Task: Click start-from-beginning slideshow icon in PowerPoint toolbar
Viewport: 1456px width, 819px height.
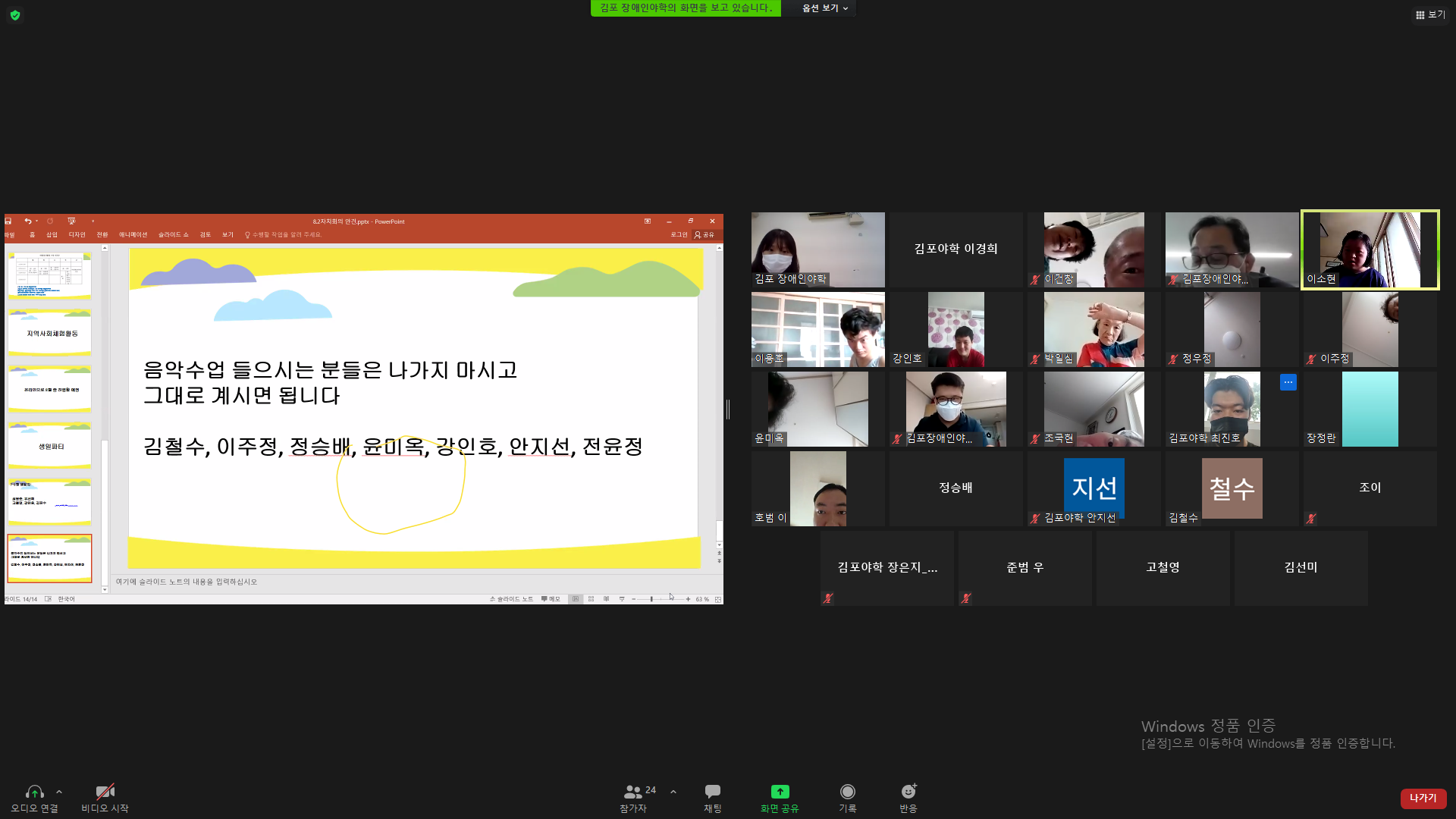Action: [x=71, y=221]
